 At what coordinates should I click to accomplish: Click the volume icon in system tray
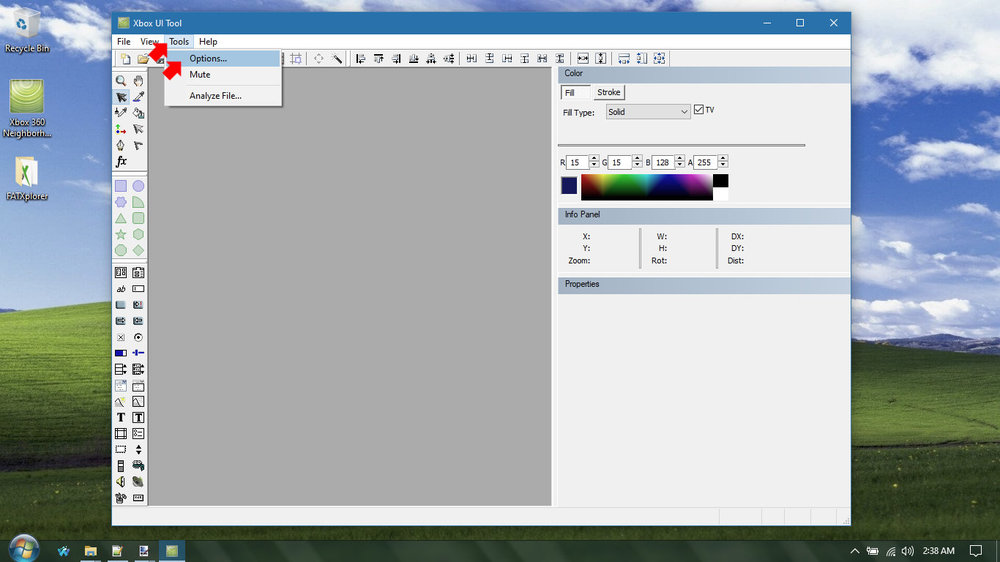pos(908,551)
